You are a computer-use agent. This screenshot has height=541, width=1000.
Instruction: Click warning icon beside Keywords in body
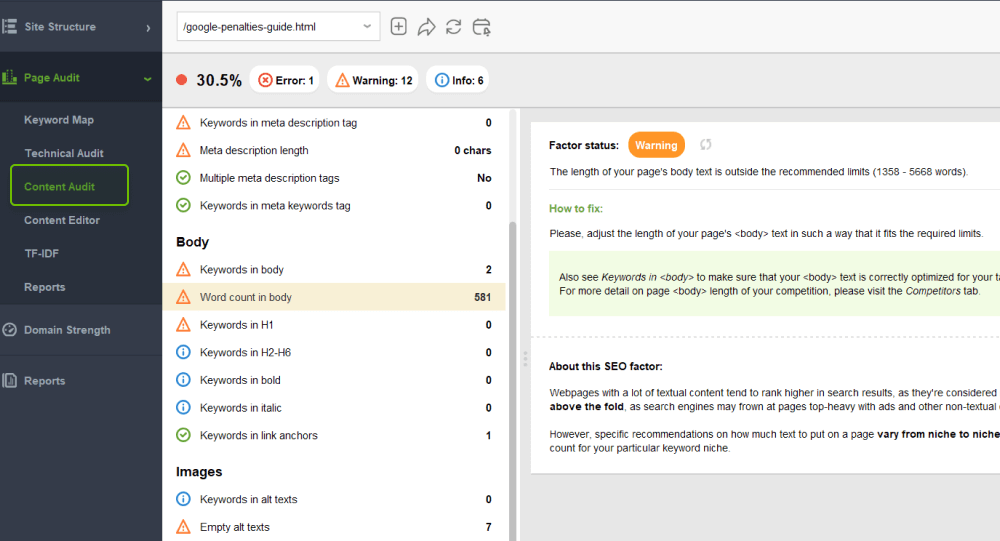tap(183, 269)
